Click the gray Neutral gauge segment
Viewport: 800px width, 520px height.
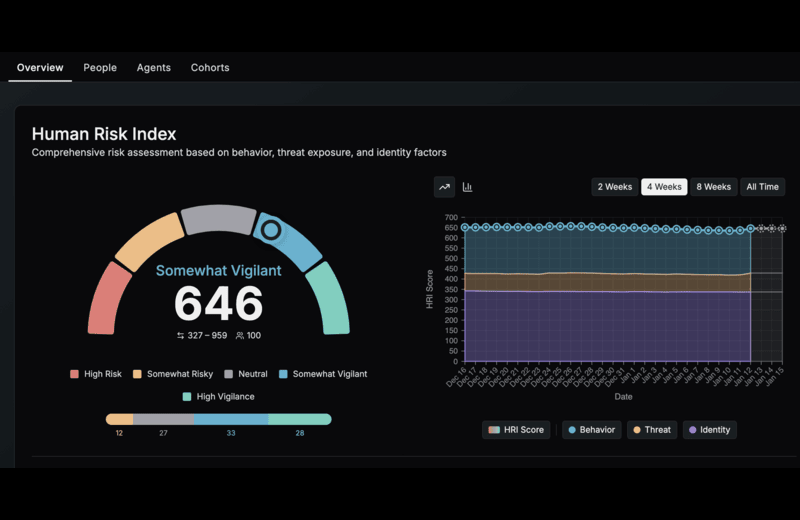219,218
